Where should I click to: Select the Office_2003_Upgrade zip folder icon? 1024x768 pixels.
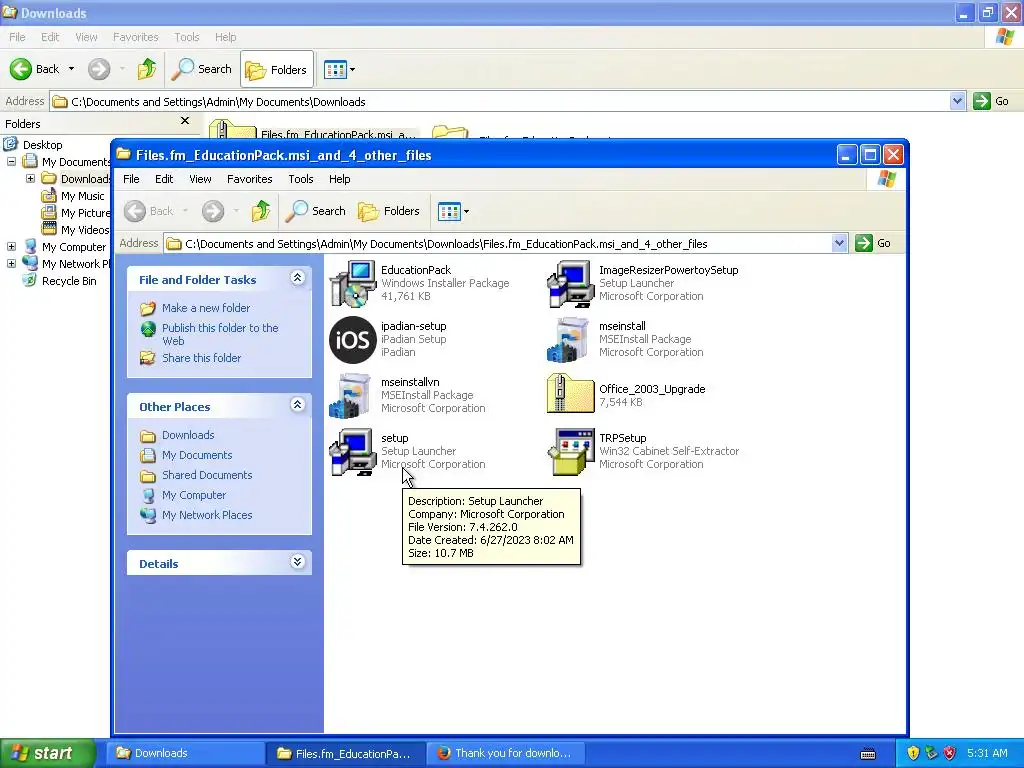point(571,394)
